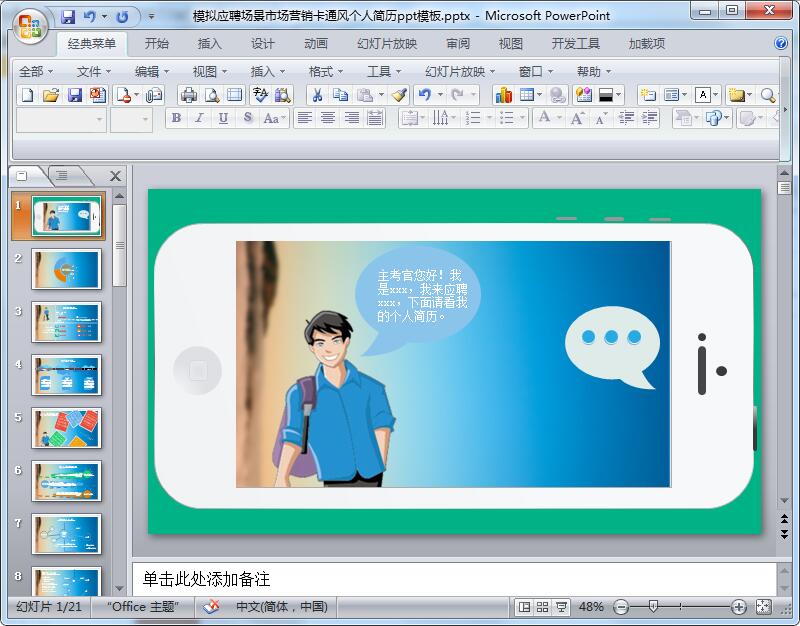Toggle bold formatting
800x626 pixels.
pos(176,118)
